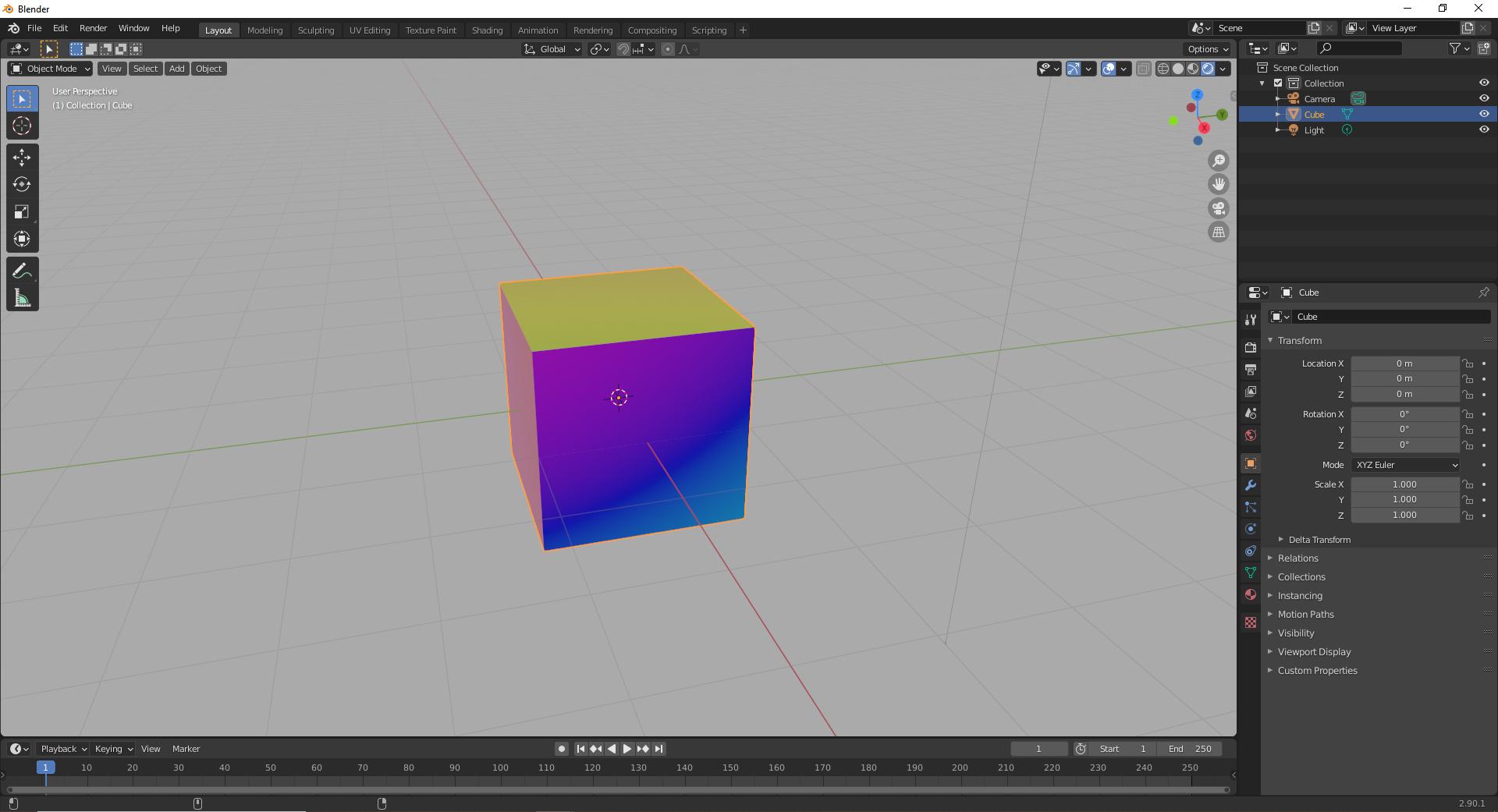Select the Scale tool

point(22,211)
